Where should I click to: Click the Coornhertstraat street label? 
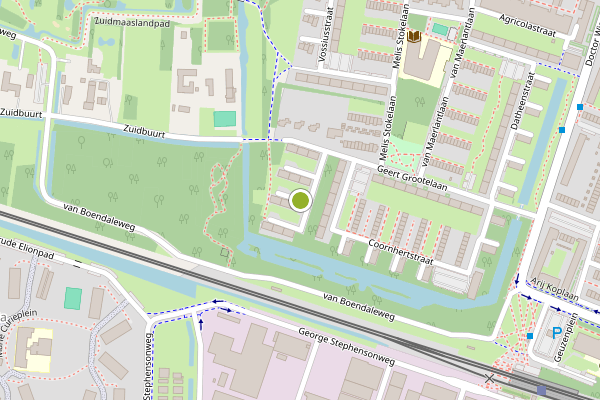(401, 252)
